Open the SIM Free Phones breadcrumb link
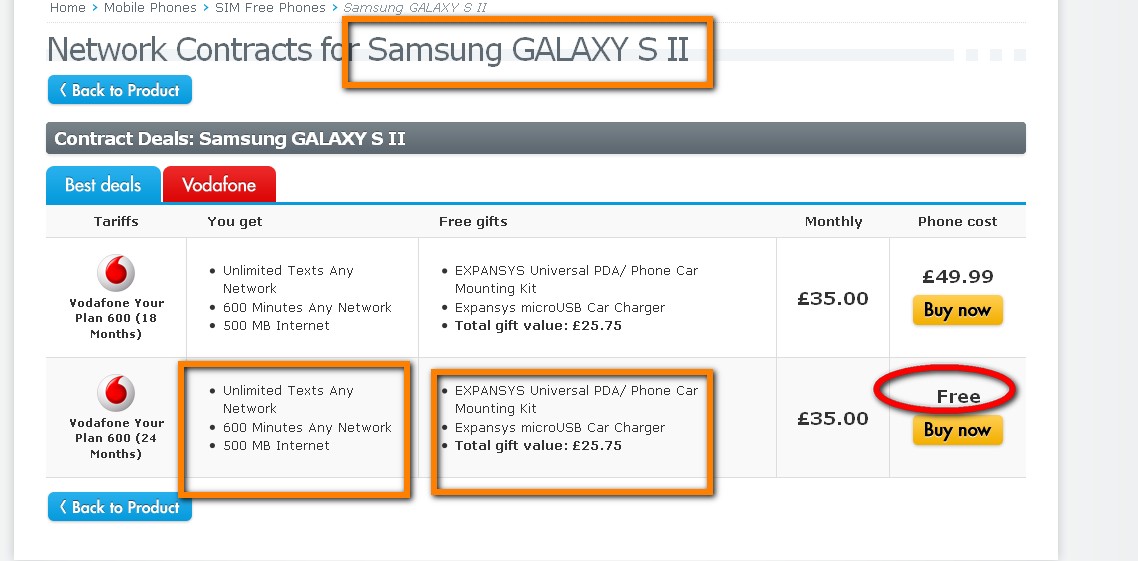The height and width of the screenshot is (561, 1138). (x=270, y=8)
